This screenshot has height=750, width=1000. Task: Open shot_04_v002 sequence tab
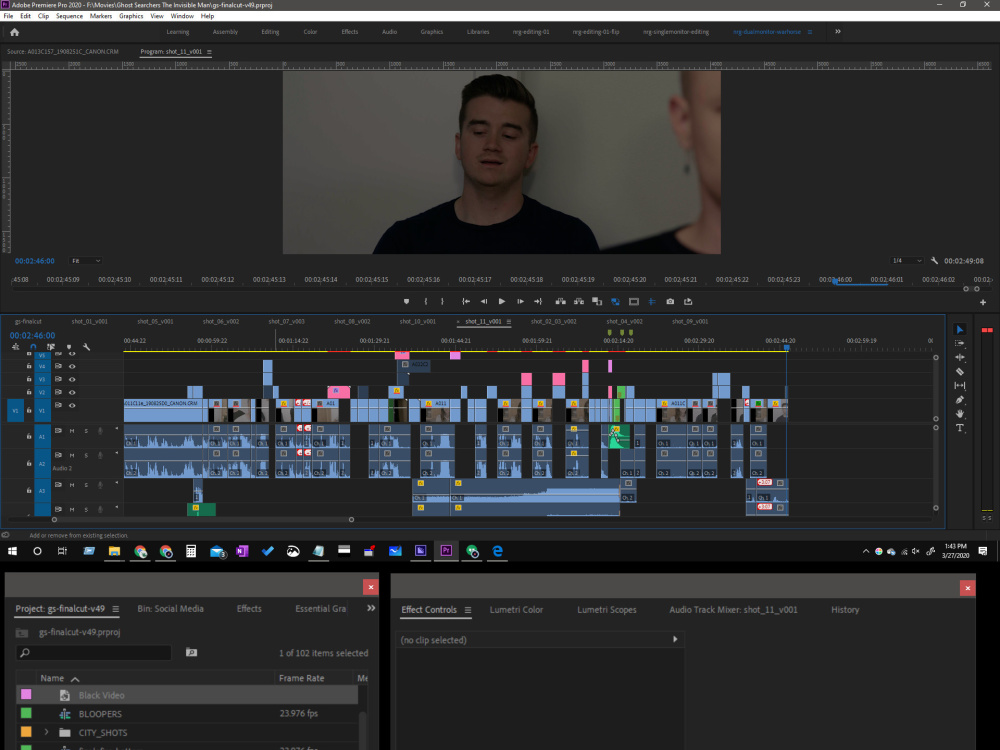(x=624, y=321)
